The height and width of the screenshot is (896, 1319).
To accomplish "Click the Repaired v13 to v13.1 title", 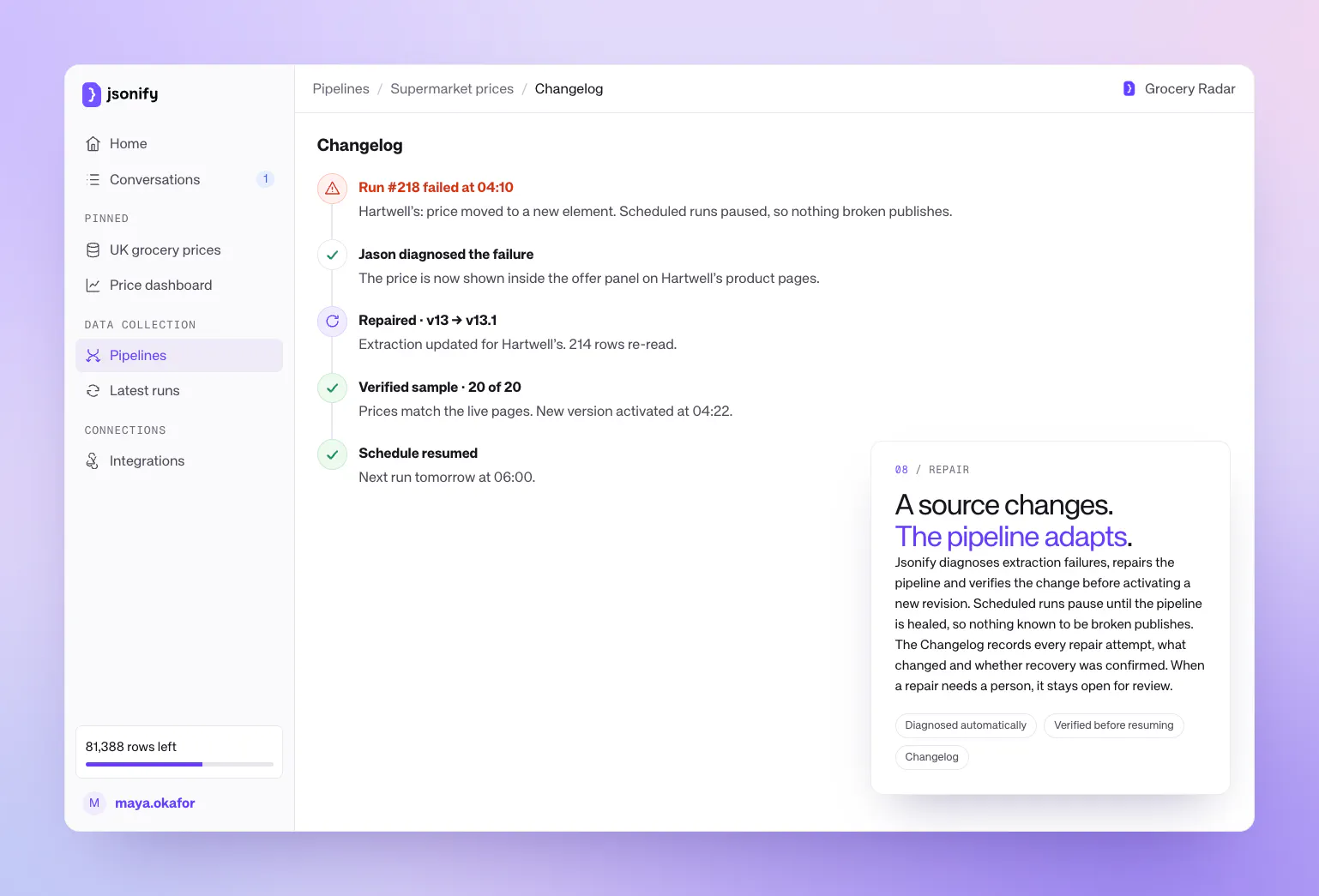I will coord(427,321).
